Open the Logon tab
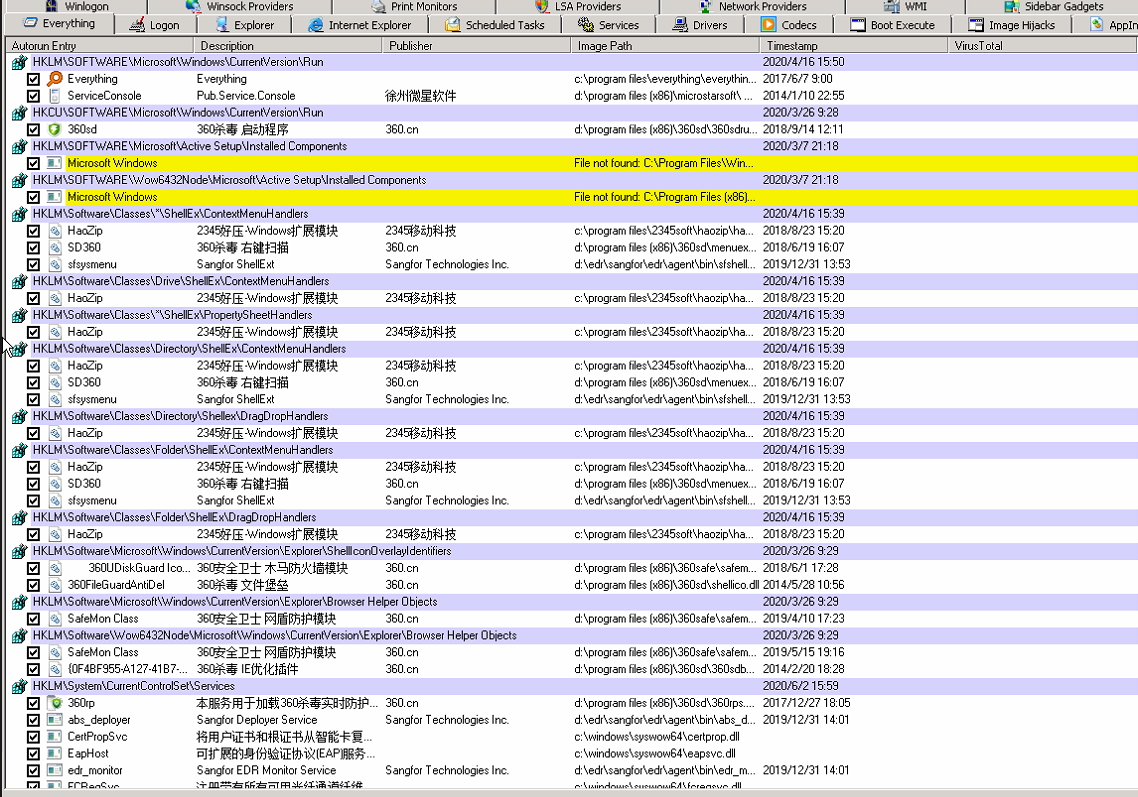 [x=155, y=25]
